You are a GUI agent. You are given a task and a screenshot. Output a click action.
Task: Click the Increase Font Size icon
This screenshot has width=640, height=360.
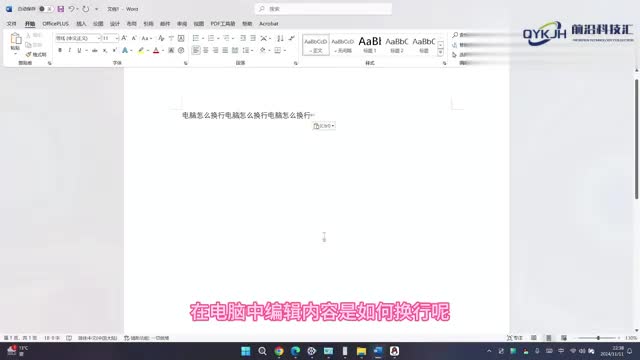[x=124, y=38]
